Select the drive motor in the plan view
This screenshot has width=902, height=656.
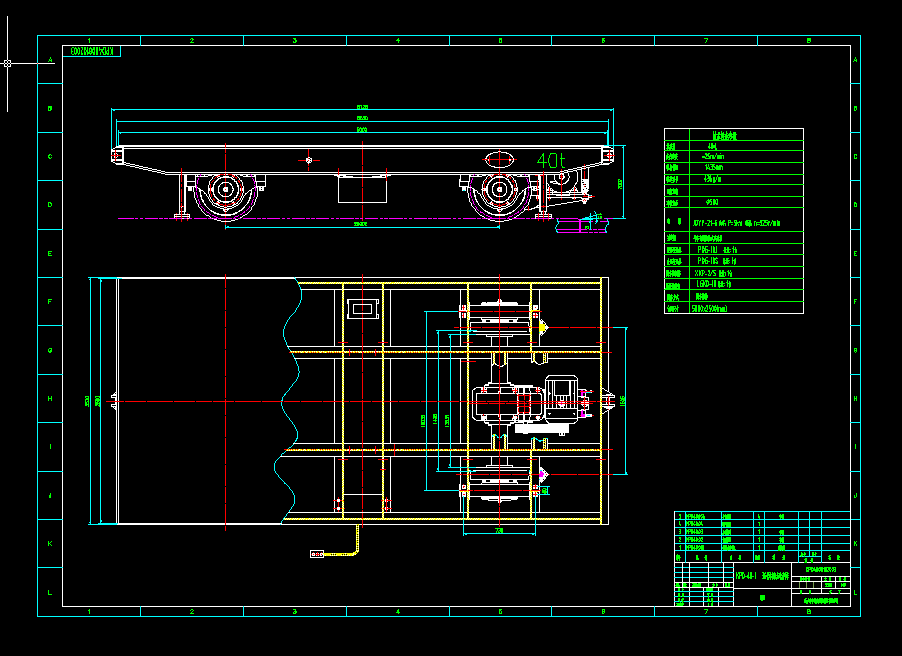(x=561, y=398)
